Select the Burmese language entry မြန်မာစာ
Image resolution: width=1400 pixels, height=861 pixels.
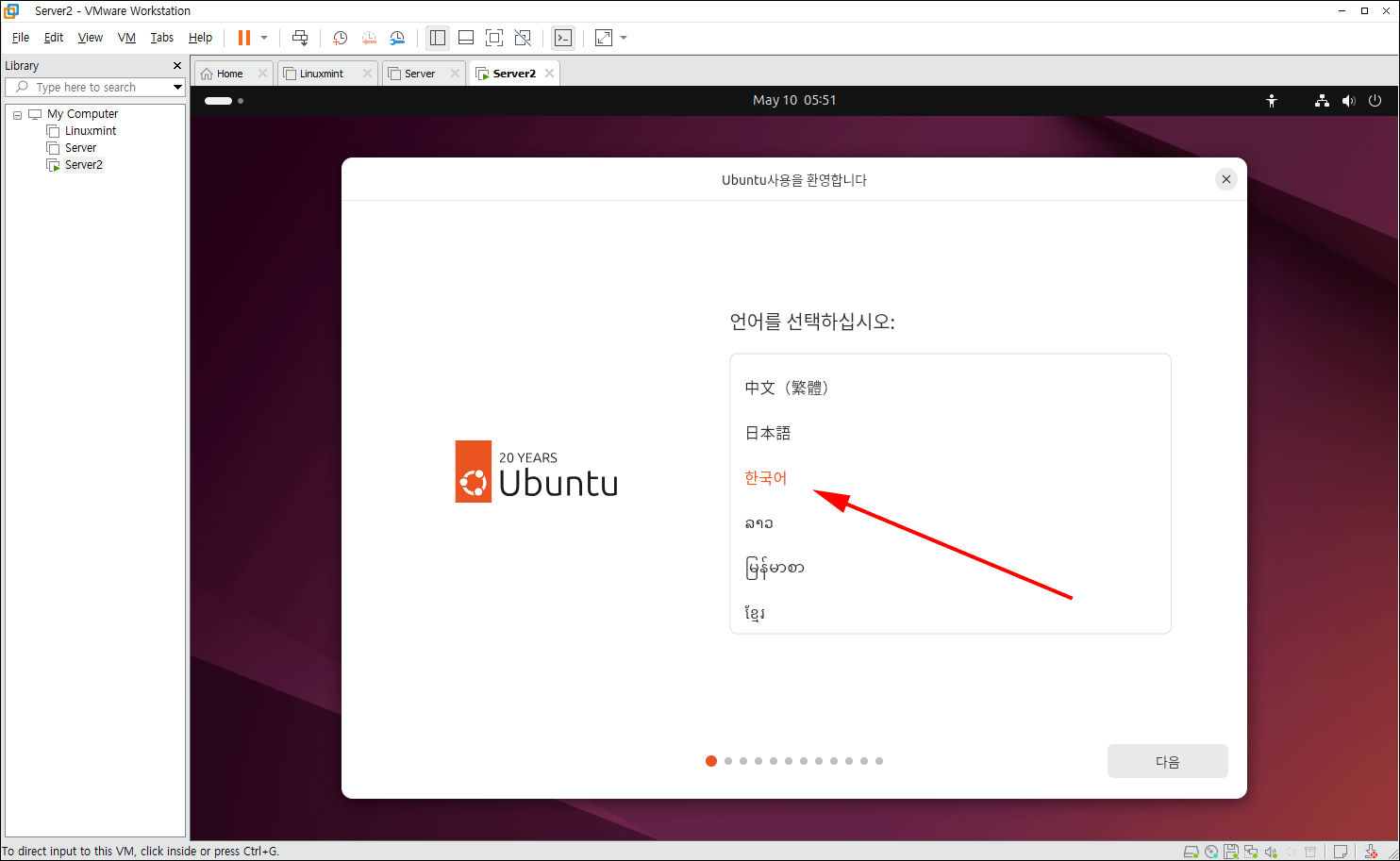coord(950,569)
